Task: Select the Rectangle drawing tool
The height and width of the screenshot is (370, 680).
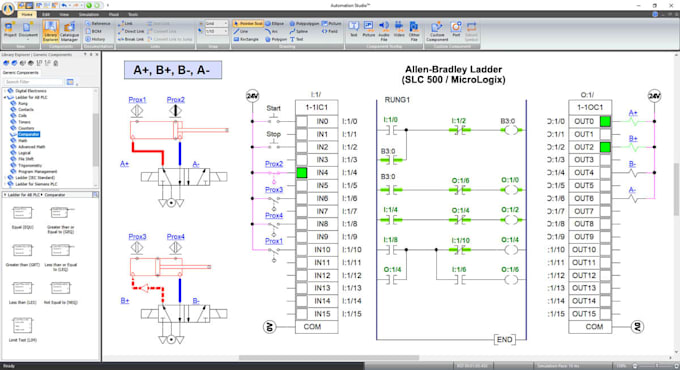Action: coord(246,39)
